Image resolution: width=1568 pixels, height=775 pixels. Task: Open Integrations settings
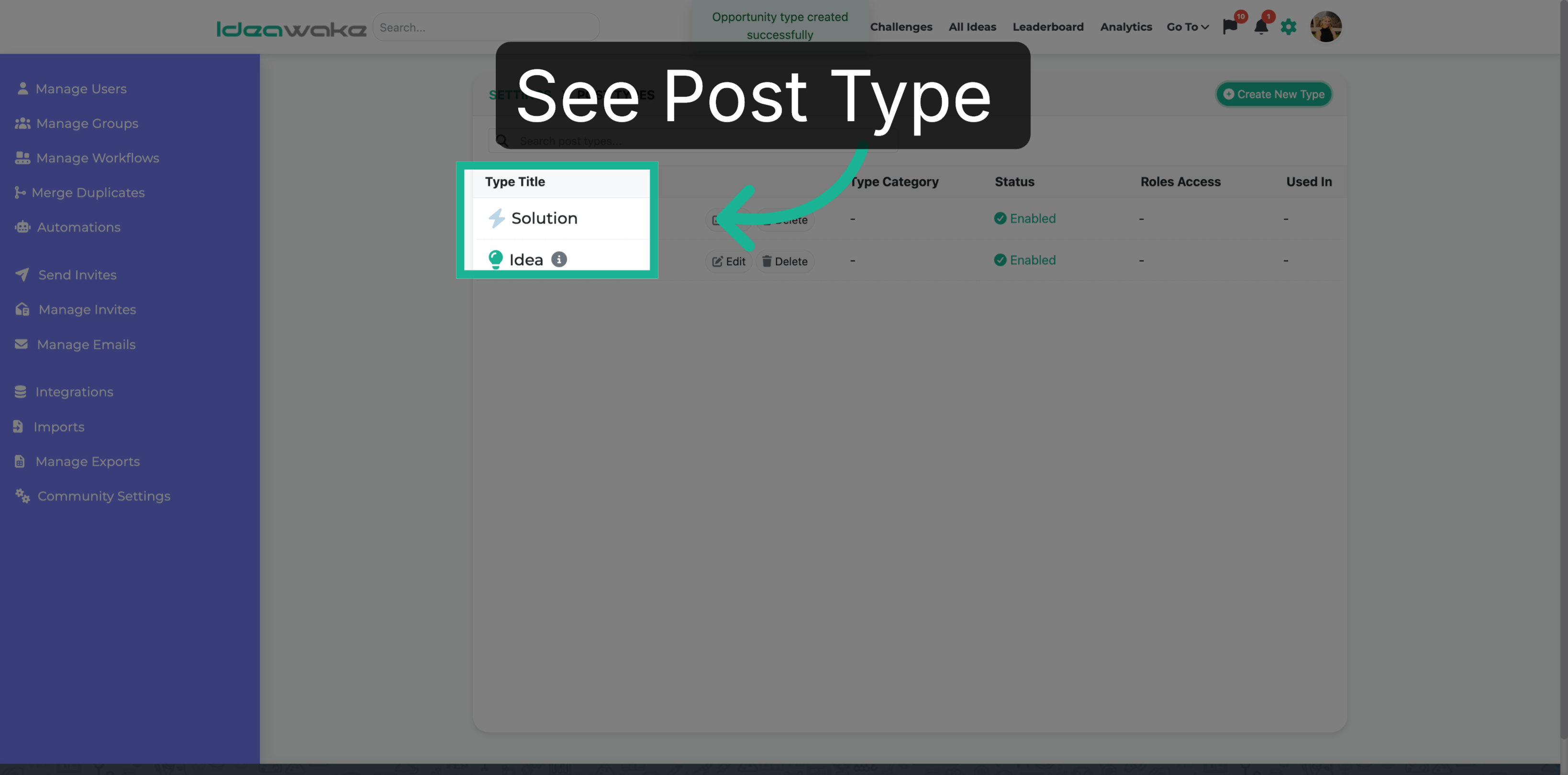[64, 392]
